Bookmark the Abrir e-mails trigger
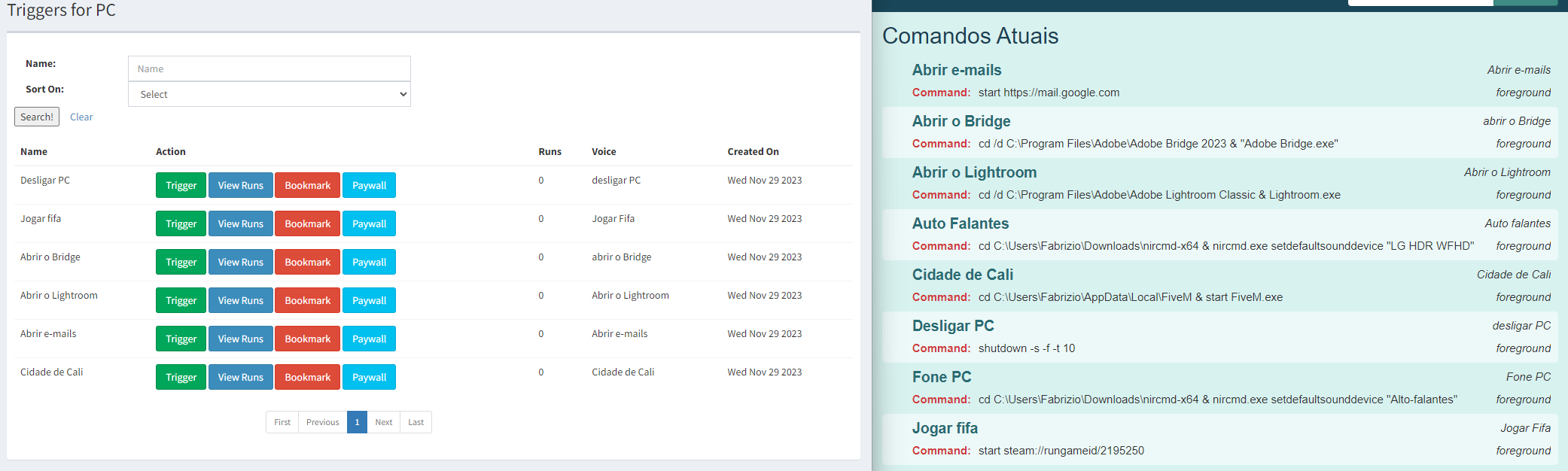1568x471 pixels. click(x=307, y=339)
